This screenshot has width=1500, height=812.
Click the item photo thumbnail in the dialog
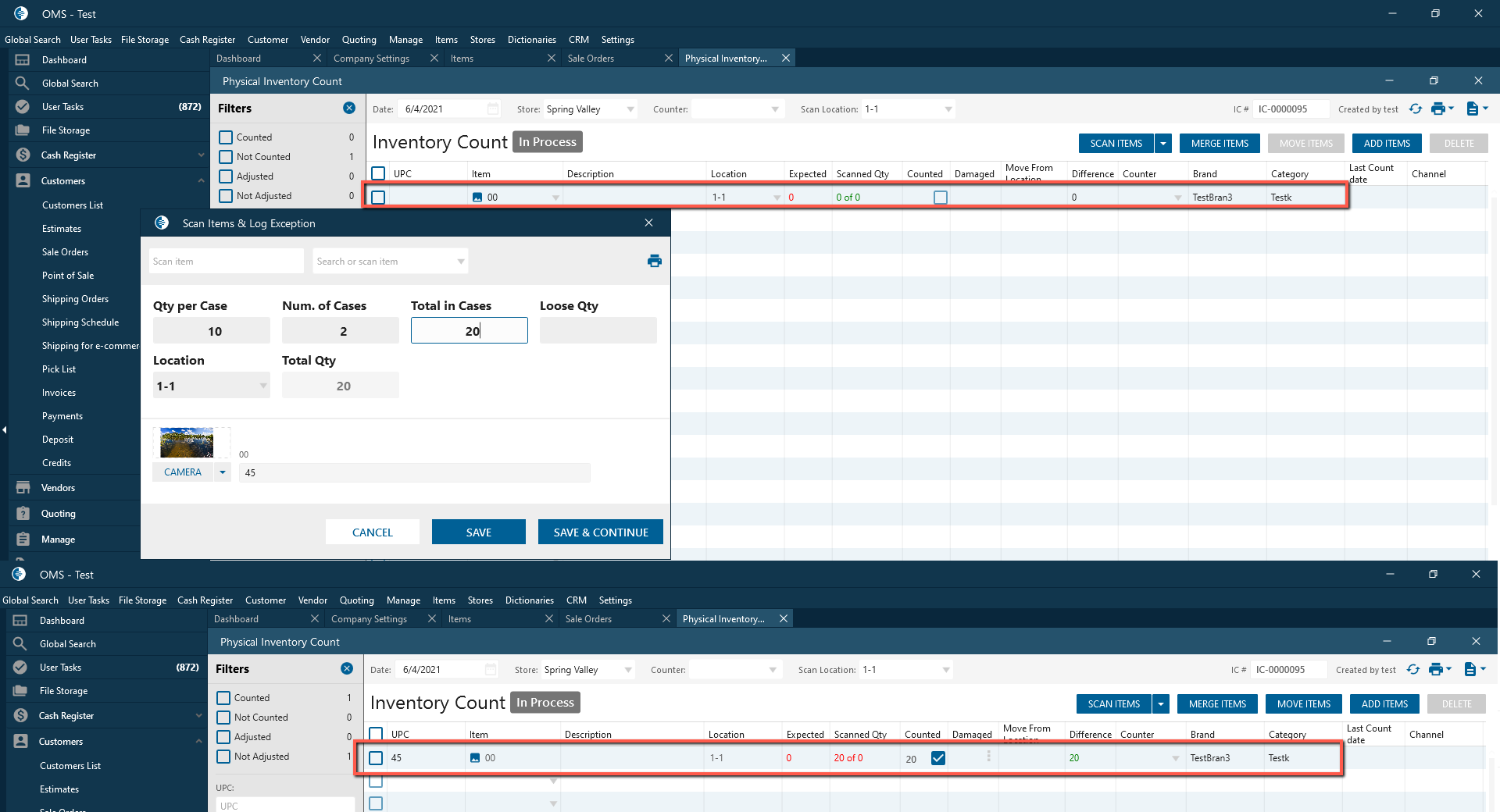(x=187, y=443)
